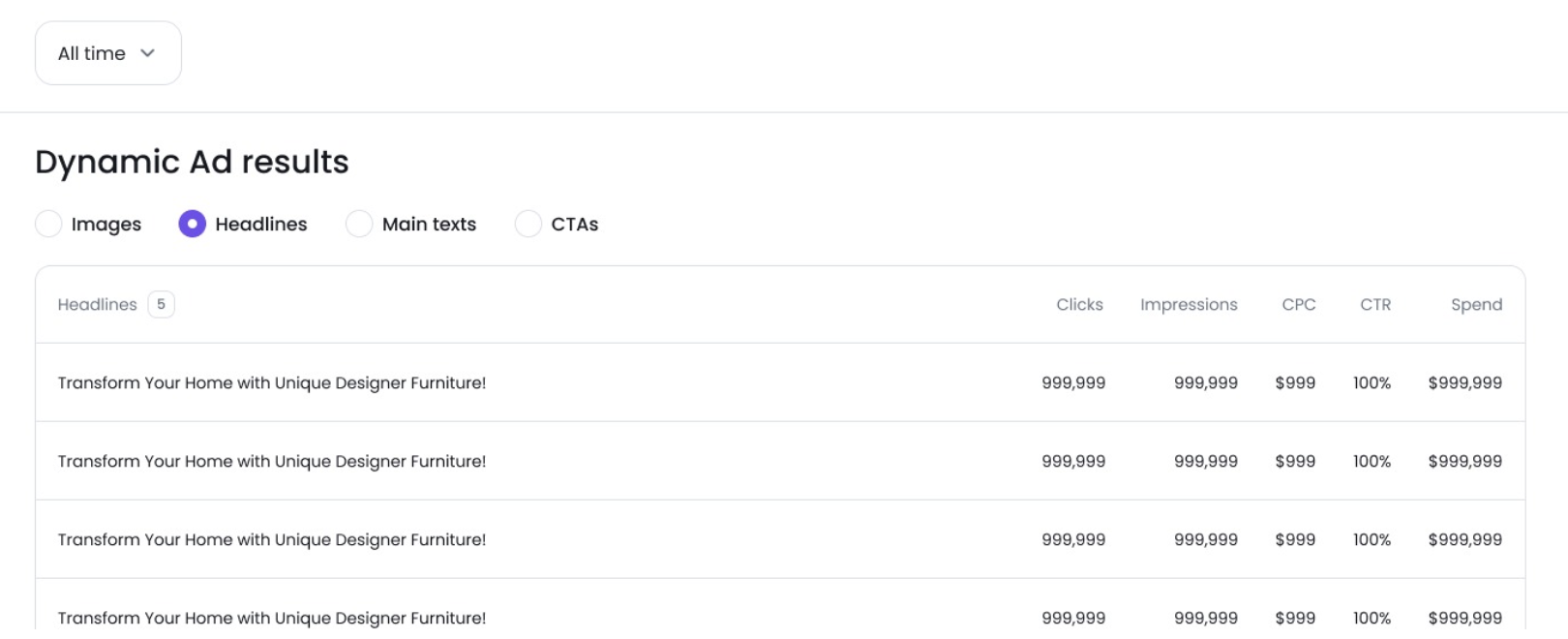Click the Spend column header
Viewport: 1568px width, 639px height.
click(x=1476, y=304)
